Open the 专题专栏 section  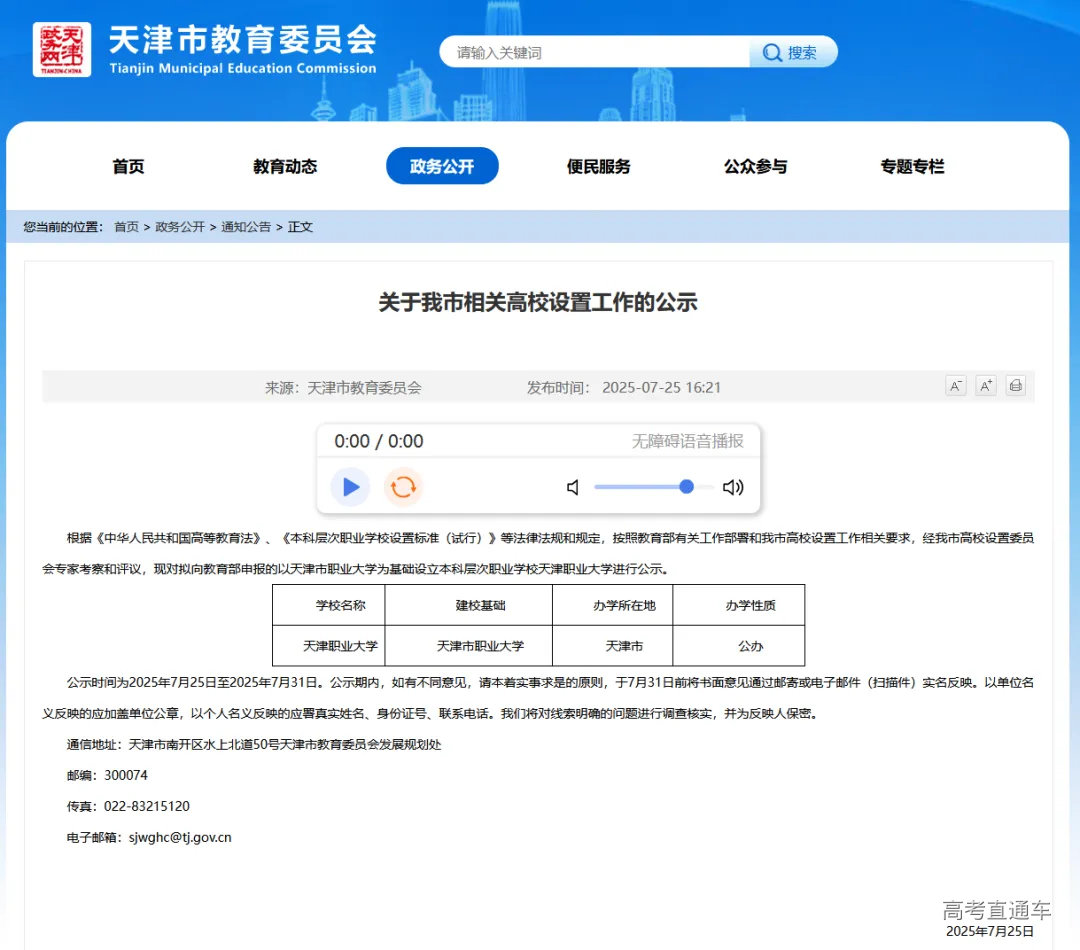click(x=910, y=166)
